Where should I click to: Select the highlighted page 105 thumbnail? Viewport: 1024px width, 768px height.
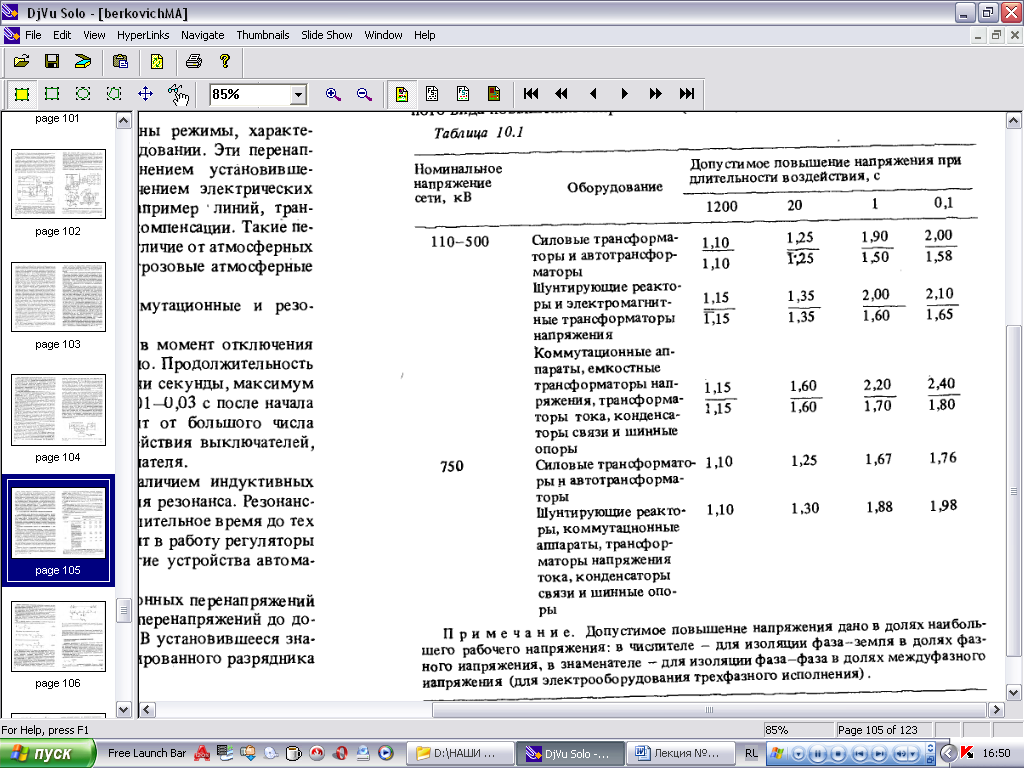pyautogui.click(x=58, y=523)
